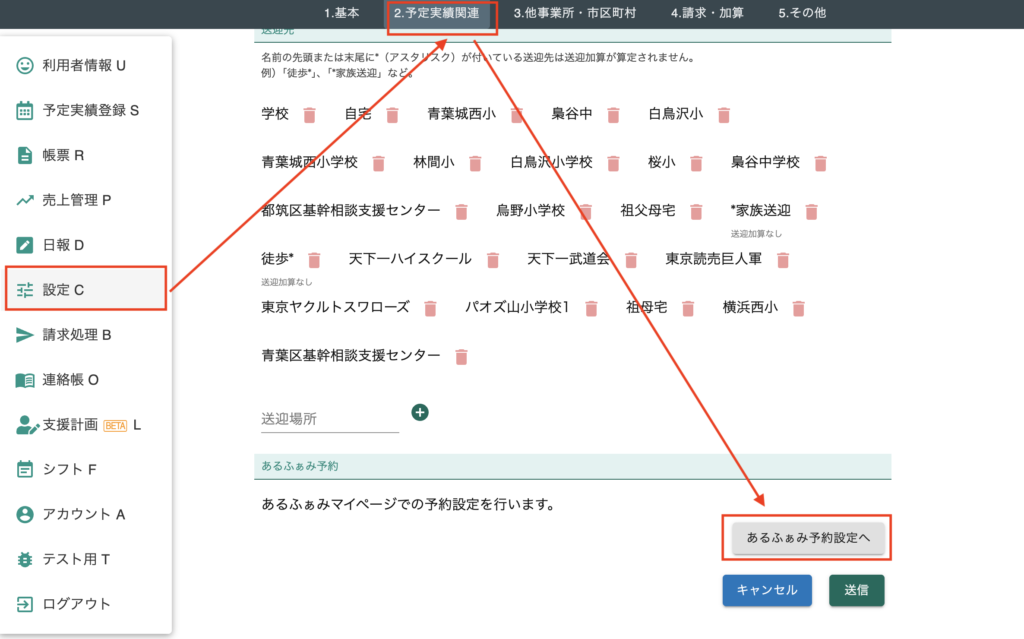Delete the 学校 pickup destination
This screenshot has height=639, width=1024.
[x=310, y=115]
